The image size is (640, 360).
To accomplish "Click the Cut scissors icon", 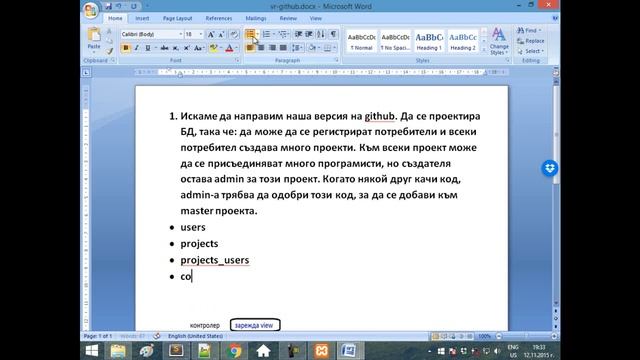I will pyautogui.click(x=109, y=31).
